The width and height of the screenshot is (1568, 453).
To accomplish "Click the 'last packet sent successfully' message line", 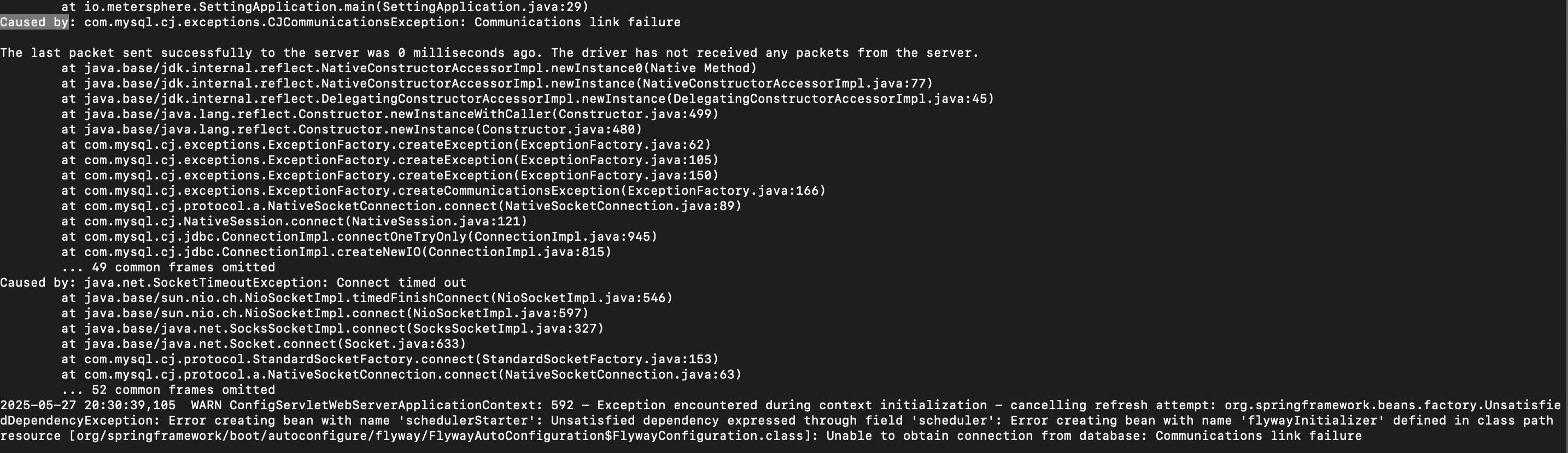I will (489, 53).
